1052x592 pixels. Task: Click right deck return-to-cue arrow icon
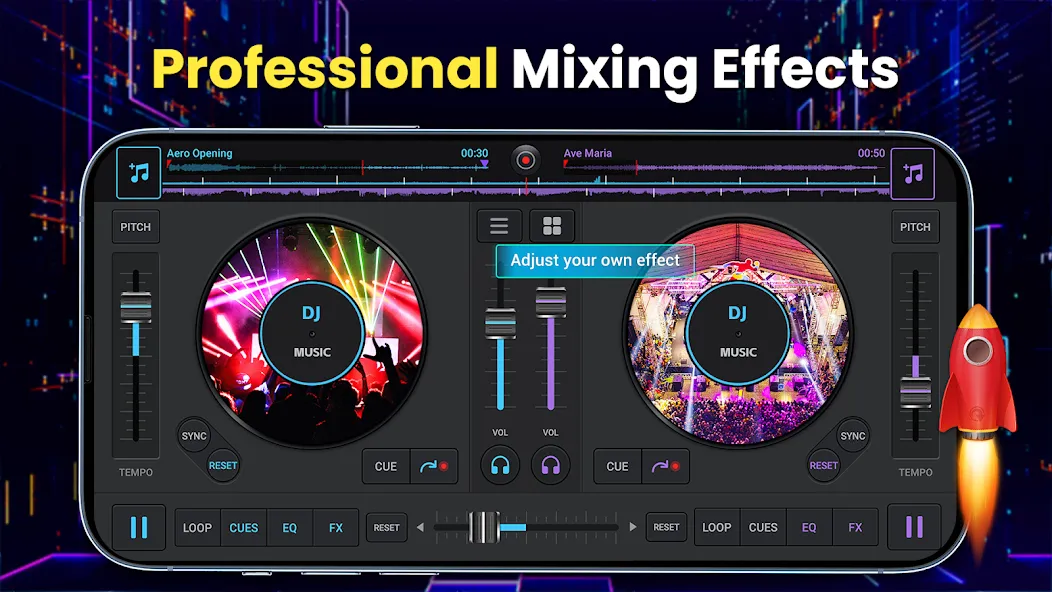(666, 466)
